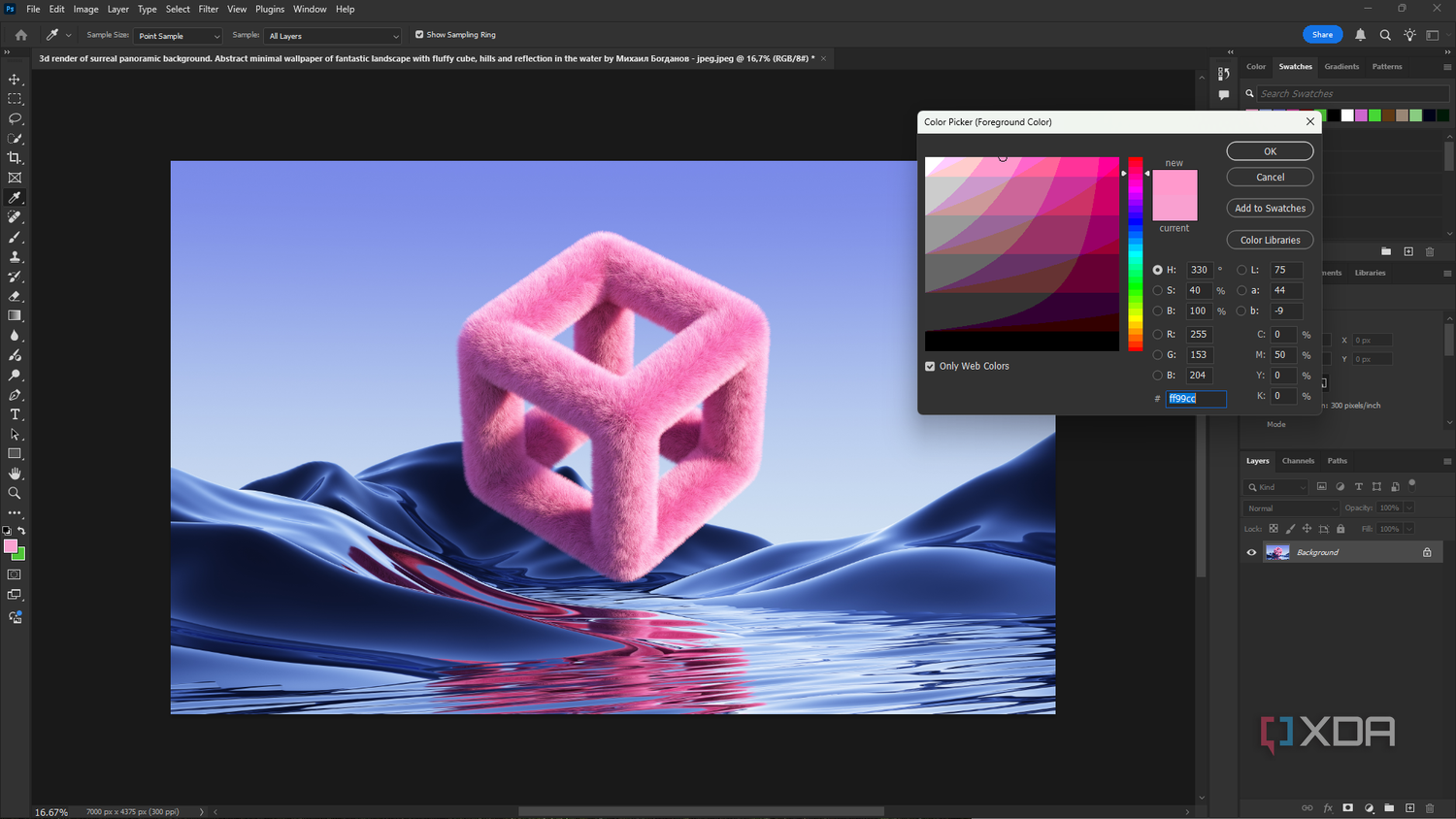The height and width of the screenshot is (819, 1456).
Task: Select the Pen tool
Action: point(15,395)
